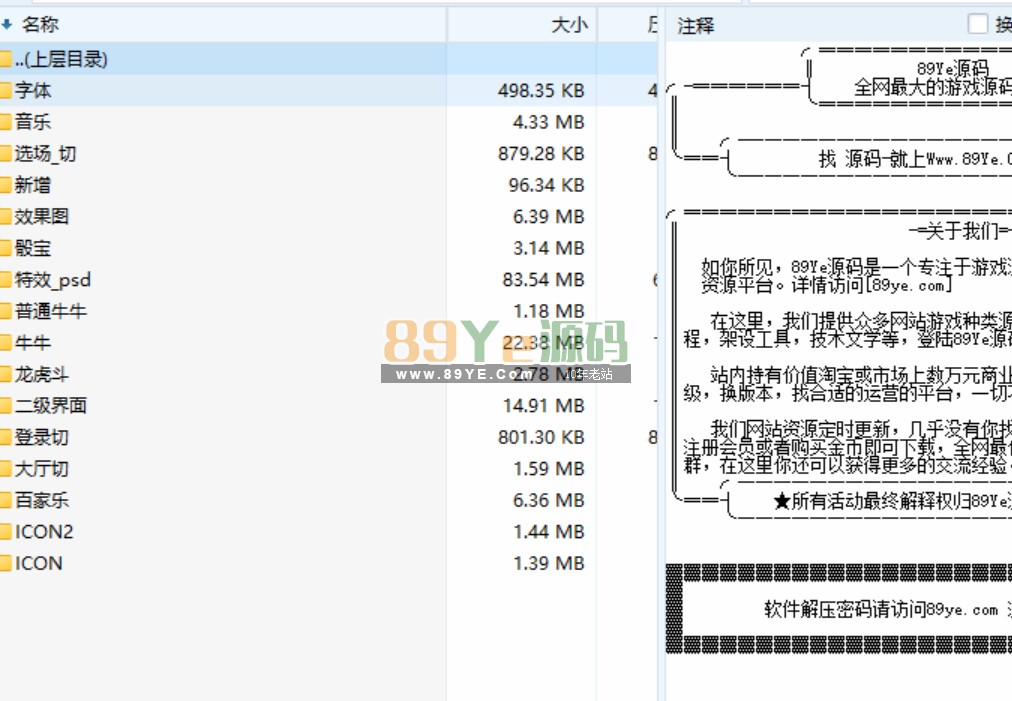This screenshot has width=1012, height=701.
Task: Click the folder icon of ICON2
Action: pos(6,533)
